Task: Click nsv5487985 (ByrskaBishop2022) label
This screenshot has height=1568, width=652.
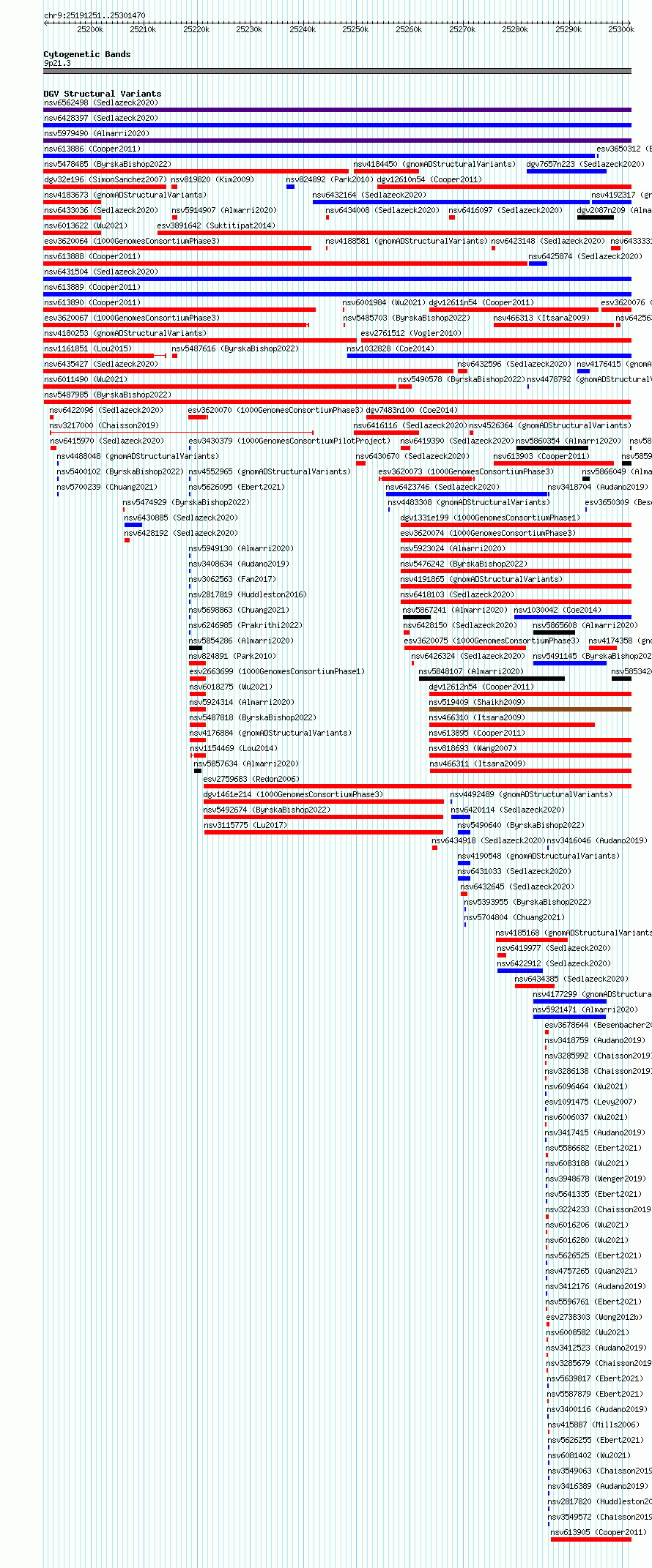Action: coord(107,395)
